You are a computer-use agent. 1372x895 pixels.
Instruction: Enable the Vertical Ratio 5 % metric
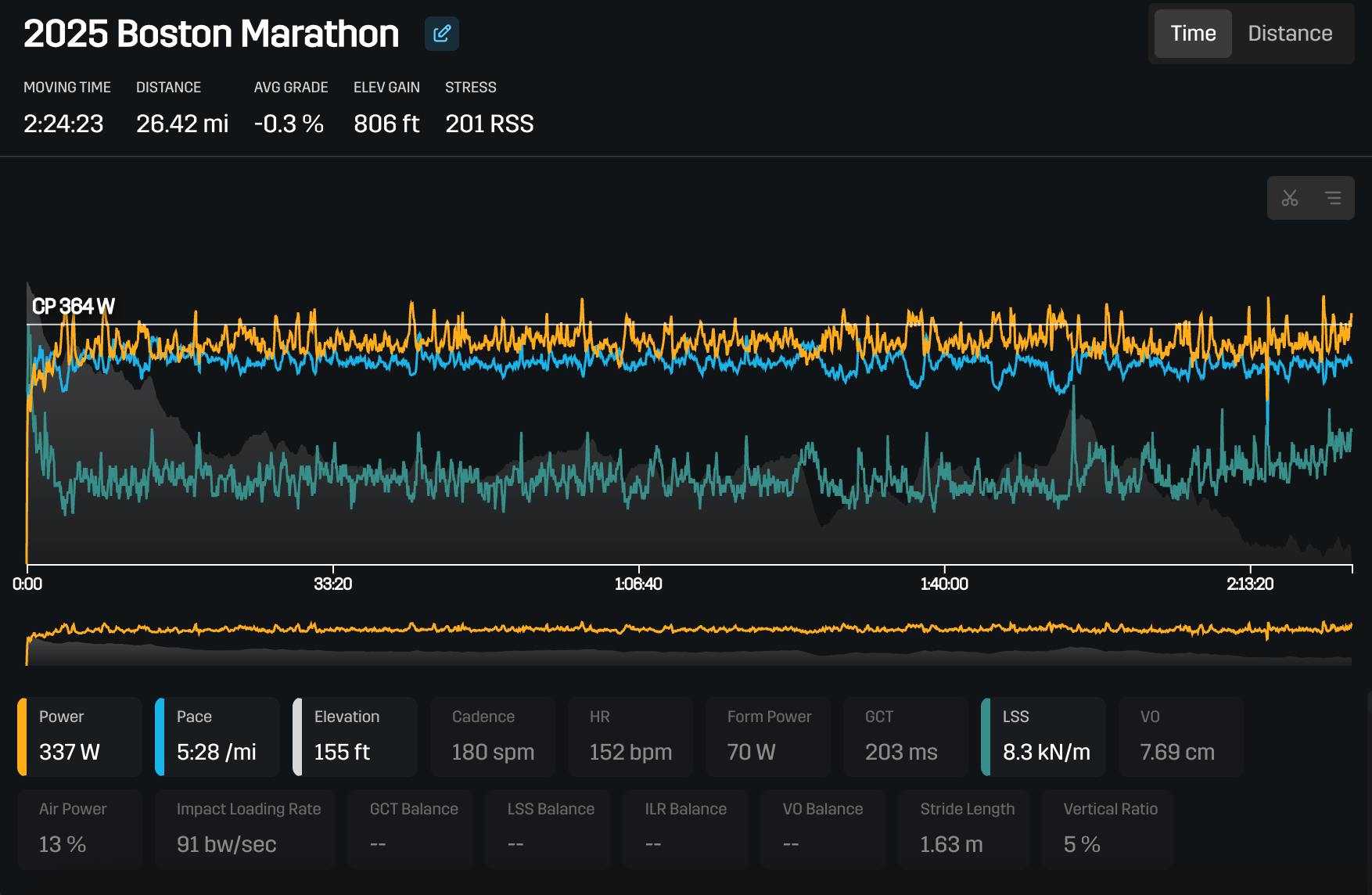coord(1107,829)
